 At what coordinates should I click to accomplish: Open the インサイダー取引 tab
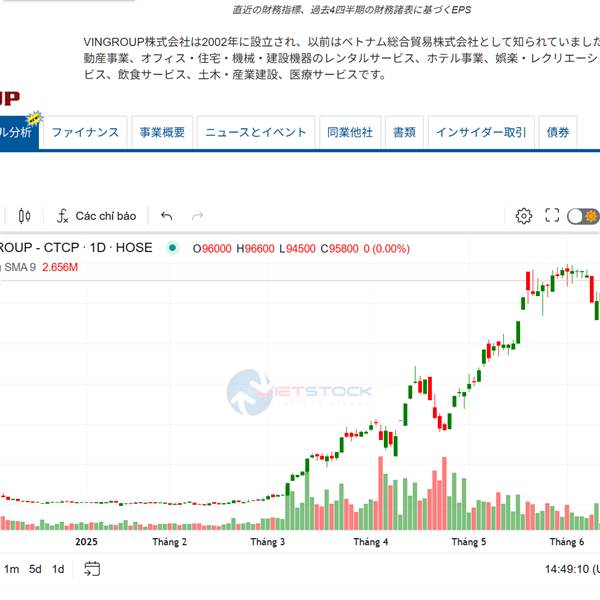tap(481, 132)
